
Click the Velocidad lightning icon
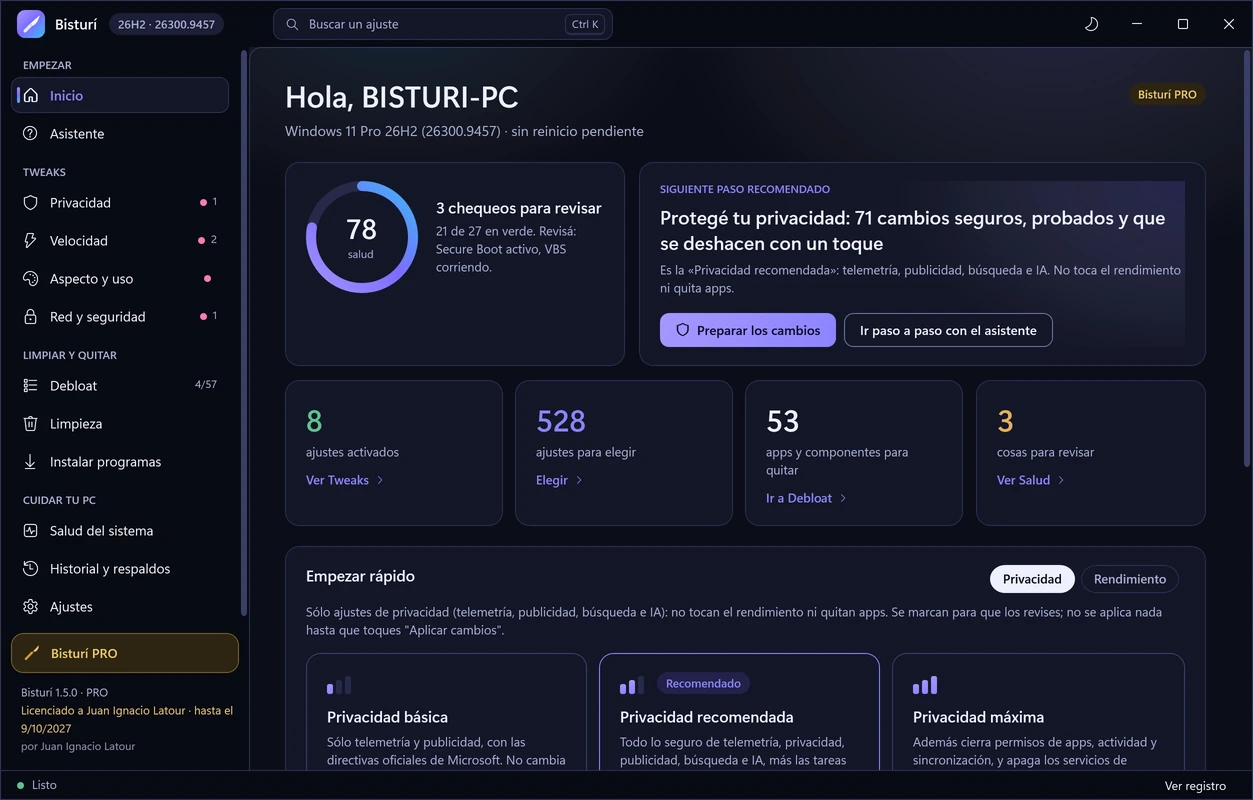pyautogui.click(x=31, y=241)
